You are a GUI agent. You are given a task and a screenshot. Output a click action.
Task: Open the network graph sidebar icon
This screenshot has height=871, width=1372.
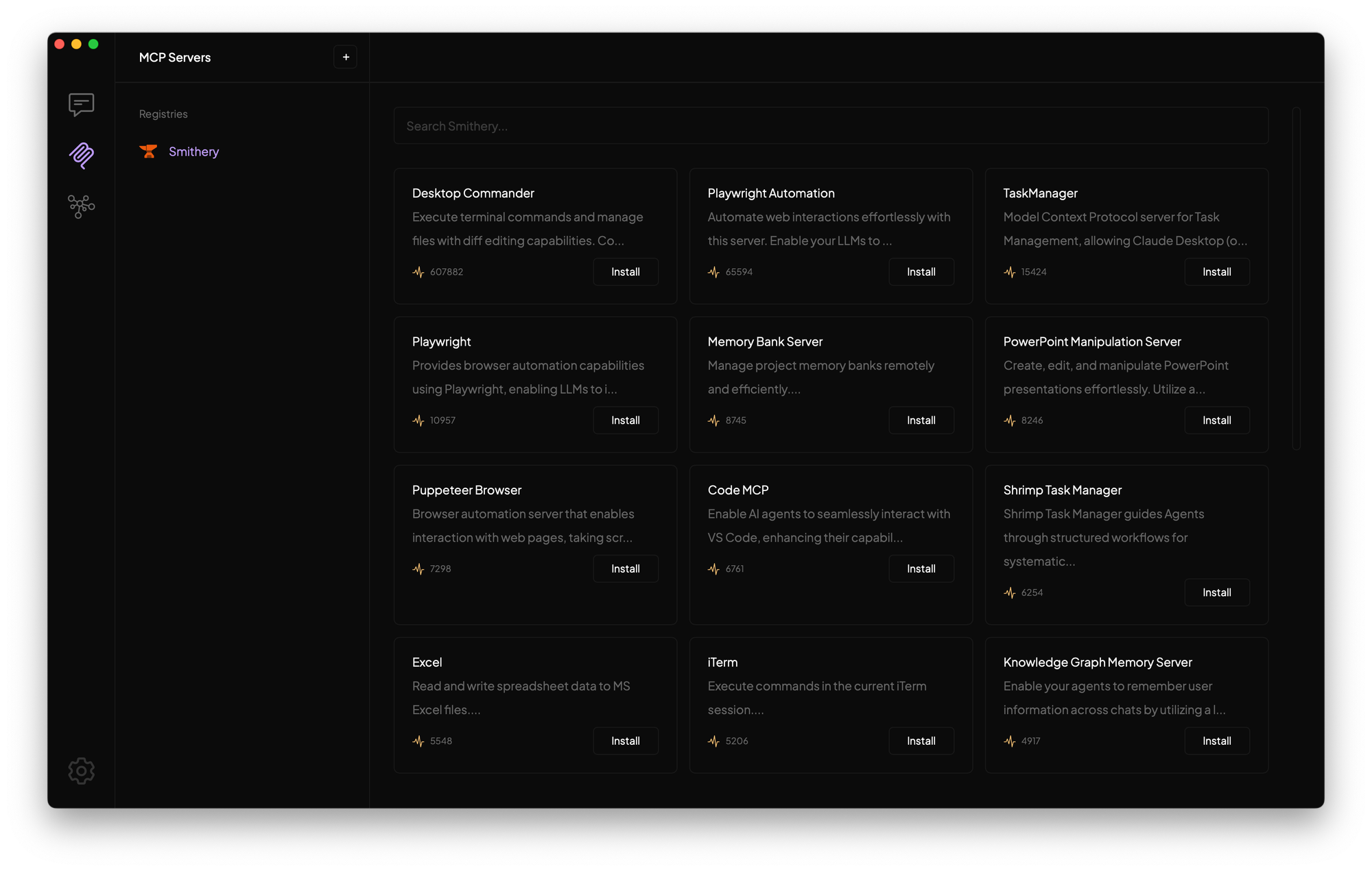pyautogui.click(x=81, y=206)
